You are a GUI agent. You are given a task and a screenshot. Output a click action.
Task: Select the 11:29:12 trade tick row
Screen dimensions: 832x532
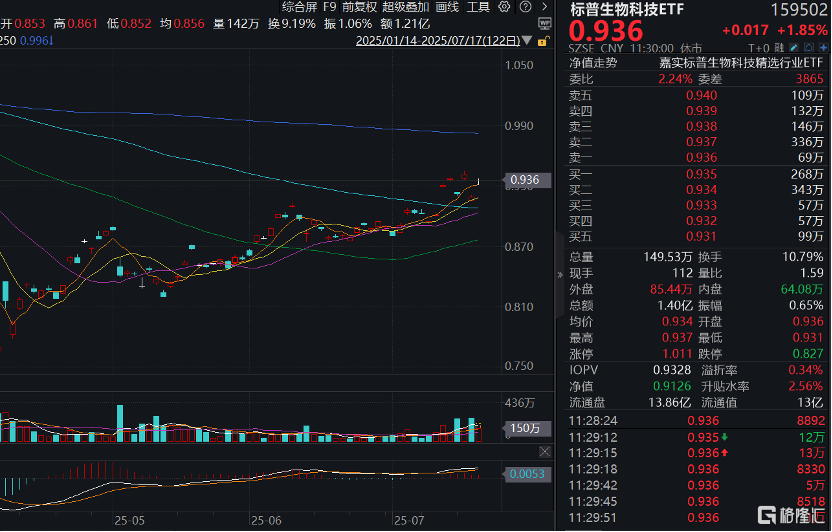pyautogui.click(x=697, y=437)
